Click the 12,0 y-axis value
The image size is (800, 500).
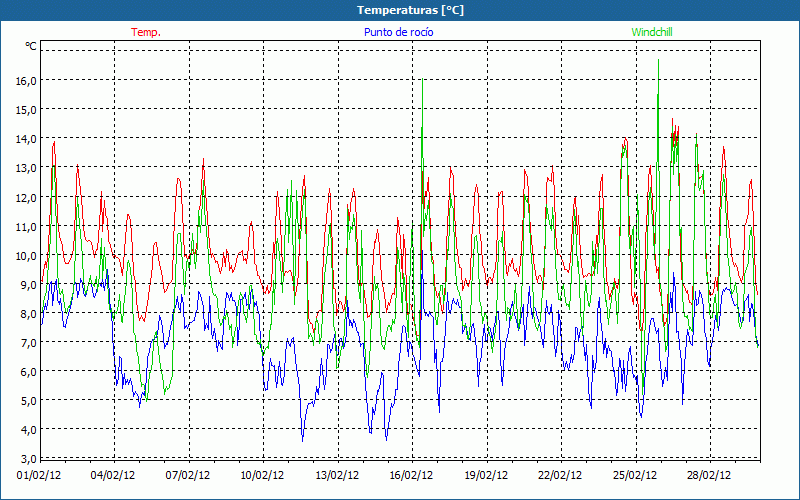(x=26, y=197)
